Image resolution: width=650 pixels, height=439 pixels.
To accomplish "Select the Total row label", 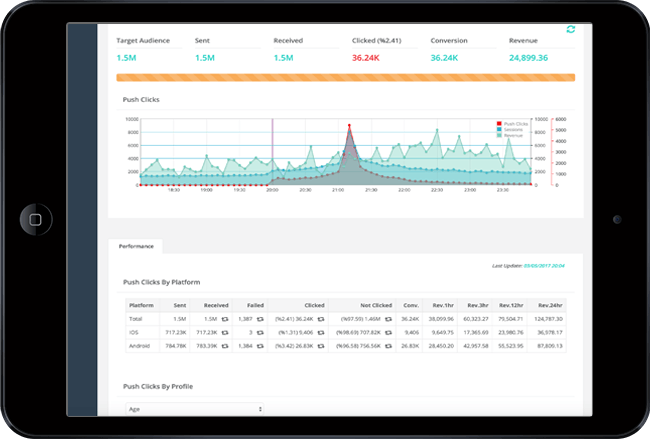I will tap(136, 319).
